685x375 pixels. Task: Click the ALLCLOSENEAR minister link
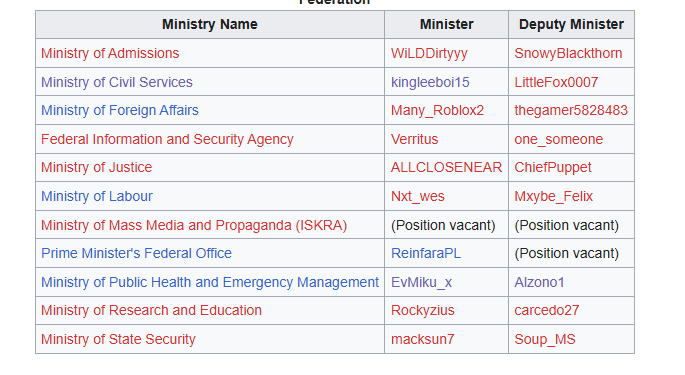click(x=446, y=167)
